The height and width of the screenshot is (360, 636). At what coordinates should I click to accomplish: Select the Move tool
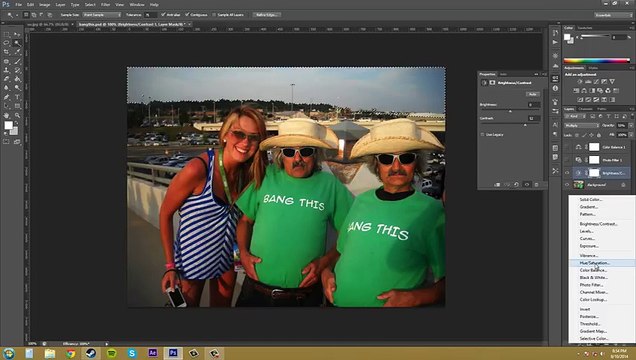pyautogui.click(x=17, y=35)
